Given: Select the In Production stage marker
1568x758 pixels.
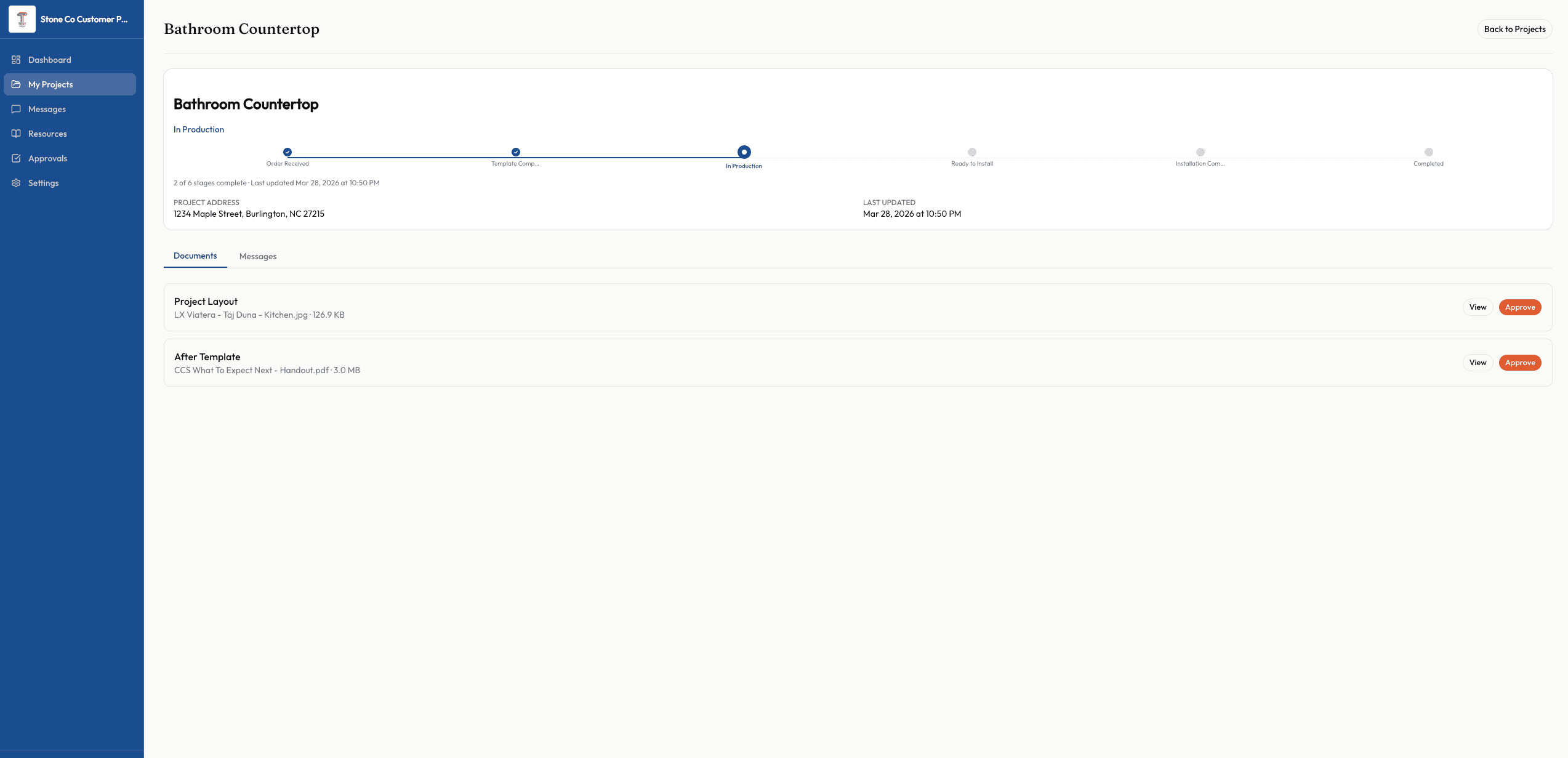Looking at the screenshot, I should [x=744, y=152].
